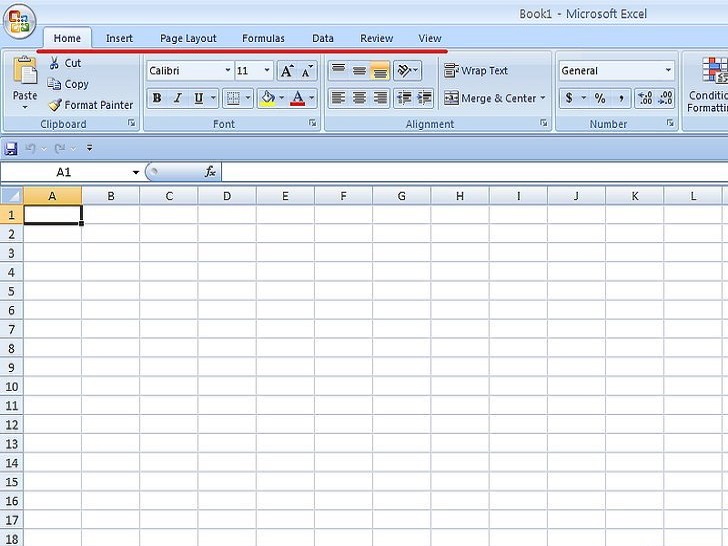Open Conditional Formatting

(707, 85)
